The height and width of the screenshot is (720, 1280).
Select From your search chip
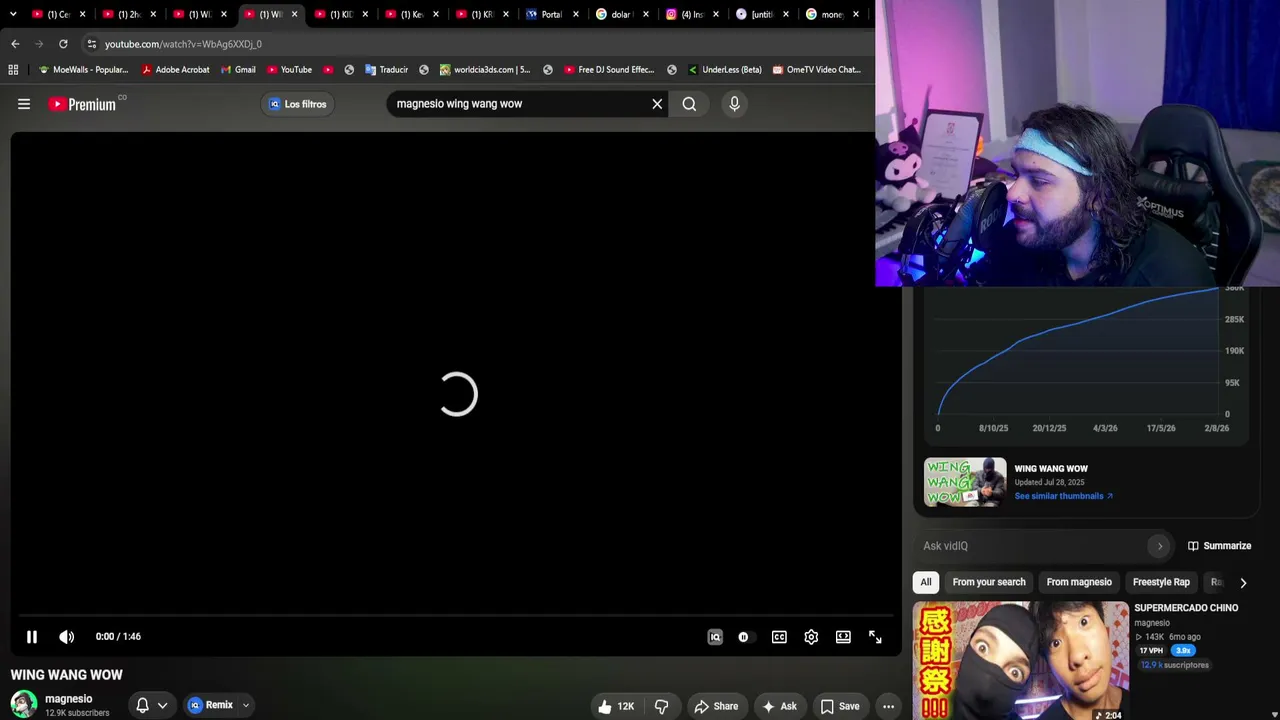pyautogui.click(x=989, y=582)
